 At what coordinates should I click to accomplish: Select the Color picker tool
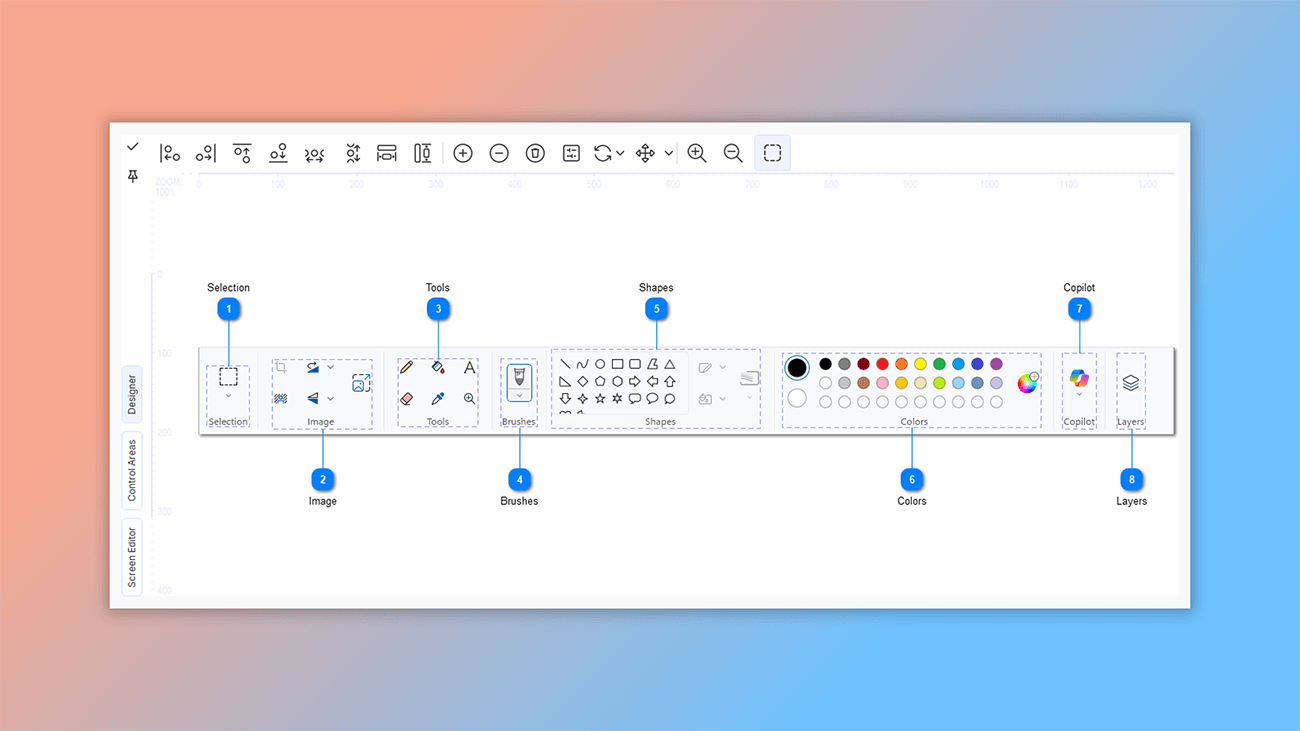click(438, 397)
